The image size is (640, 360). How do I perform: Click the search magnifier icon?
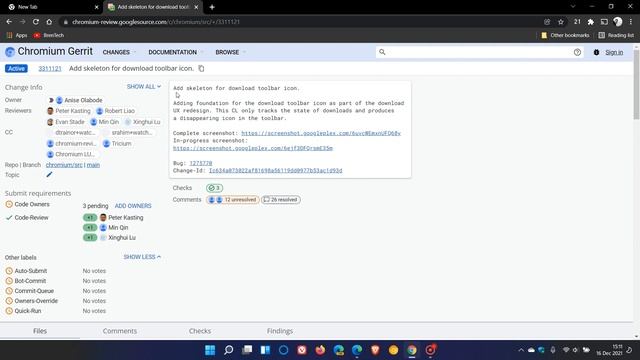pyautogui.click(x=382, y=52)
